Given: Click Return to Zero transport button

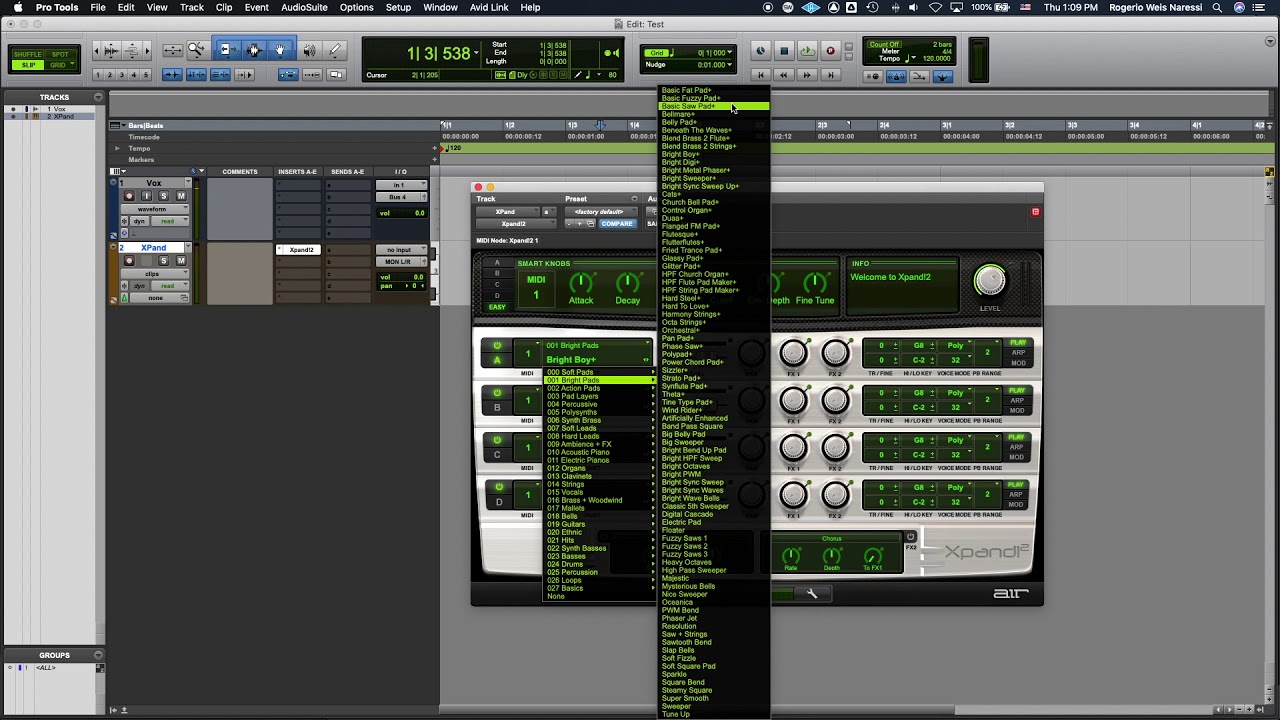Looking at the screenshot, I should 761,75.
